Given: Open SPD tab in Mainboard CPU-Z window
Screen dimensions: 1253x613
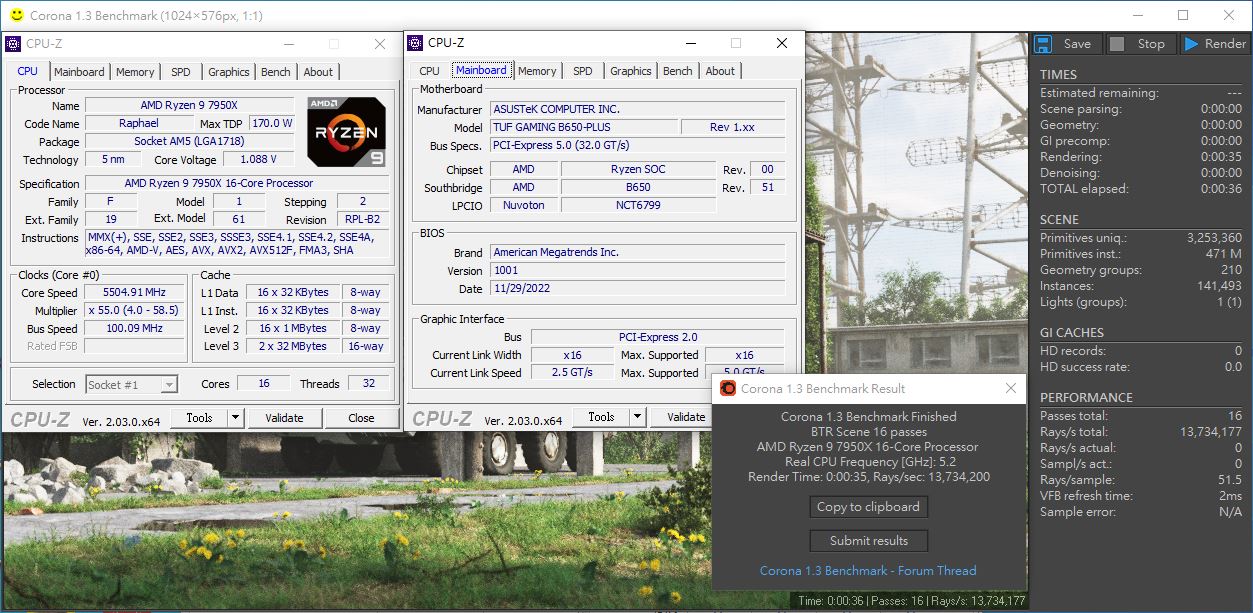Looking at the screenshot, I should click(x=583, y=71).
